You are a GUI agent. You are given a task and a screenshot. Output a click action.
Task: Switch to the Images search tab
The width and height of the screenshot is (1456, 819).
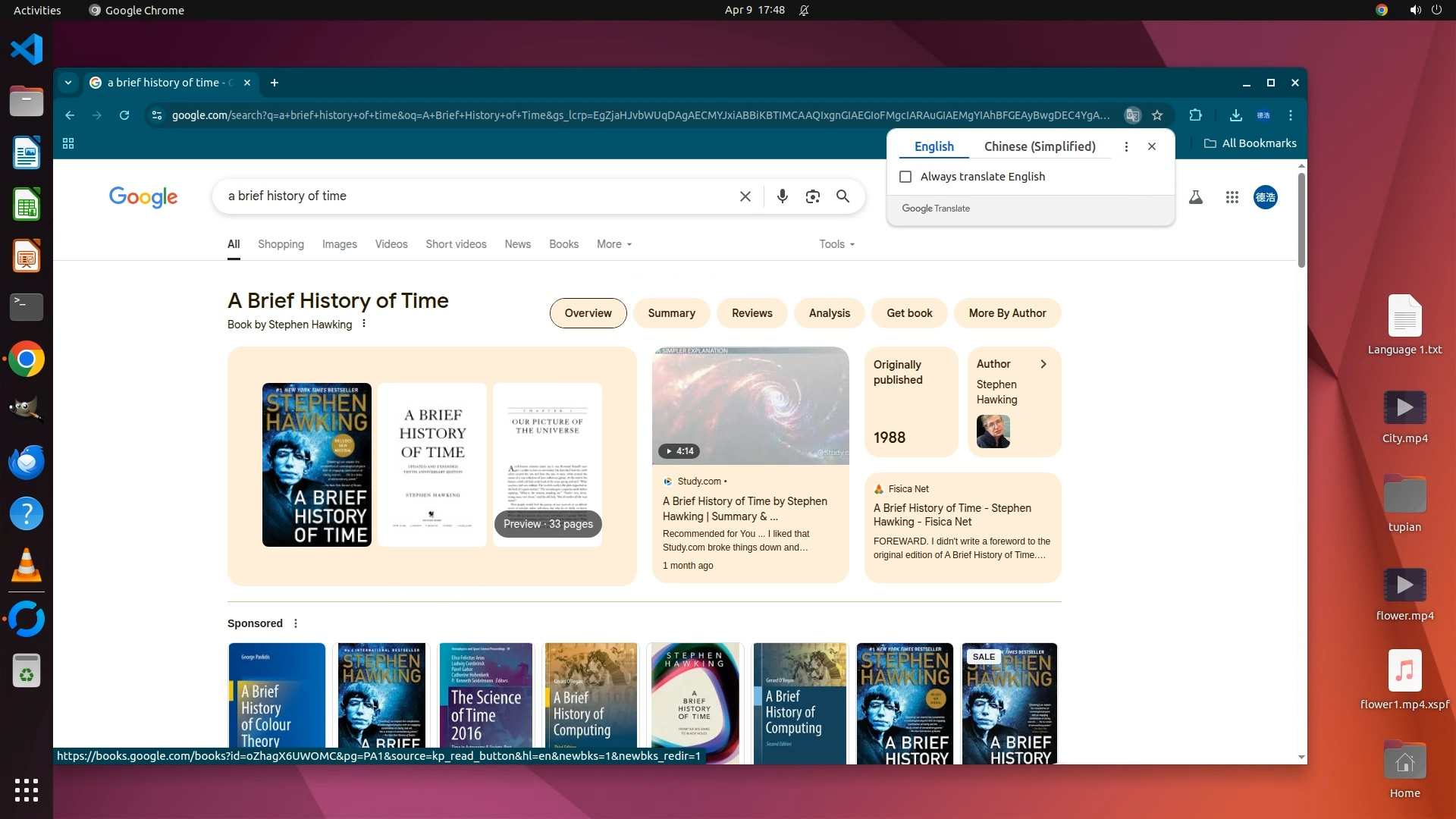339,244
